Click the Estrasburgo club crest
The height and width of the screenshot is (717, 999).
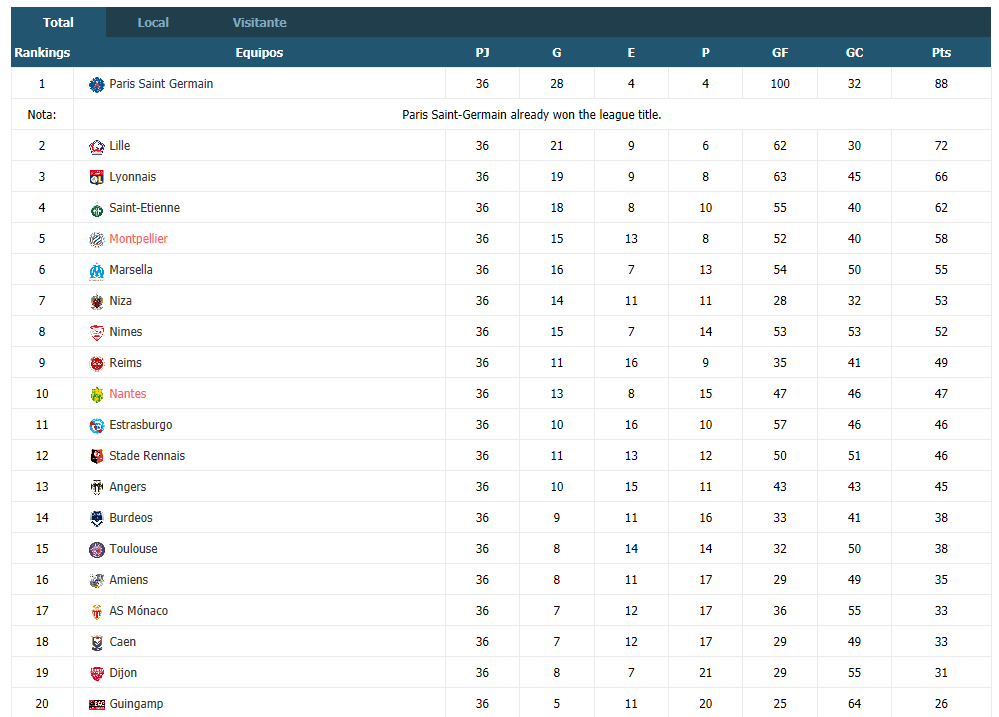96,425
